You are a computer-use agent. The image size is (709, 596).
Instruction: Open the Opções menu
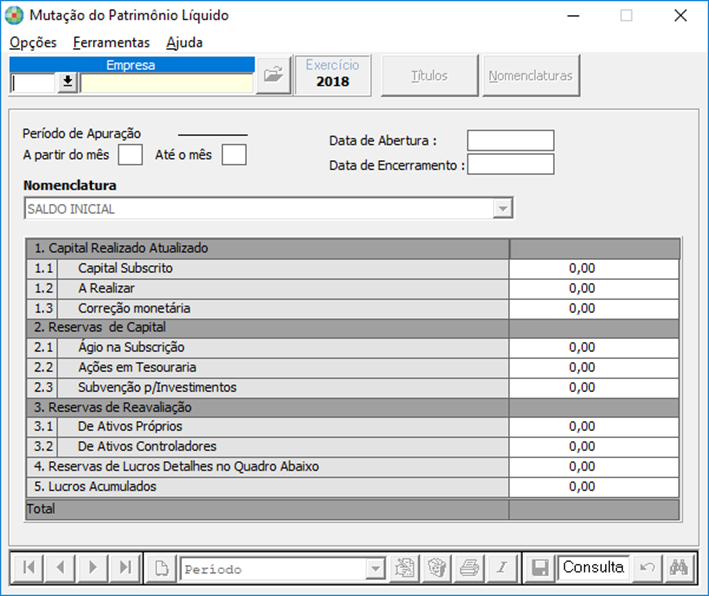point(33,43)
